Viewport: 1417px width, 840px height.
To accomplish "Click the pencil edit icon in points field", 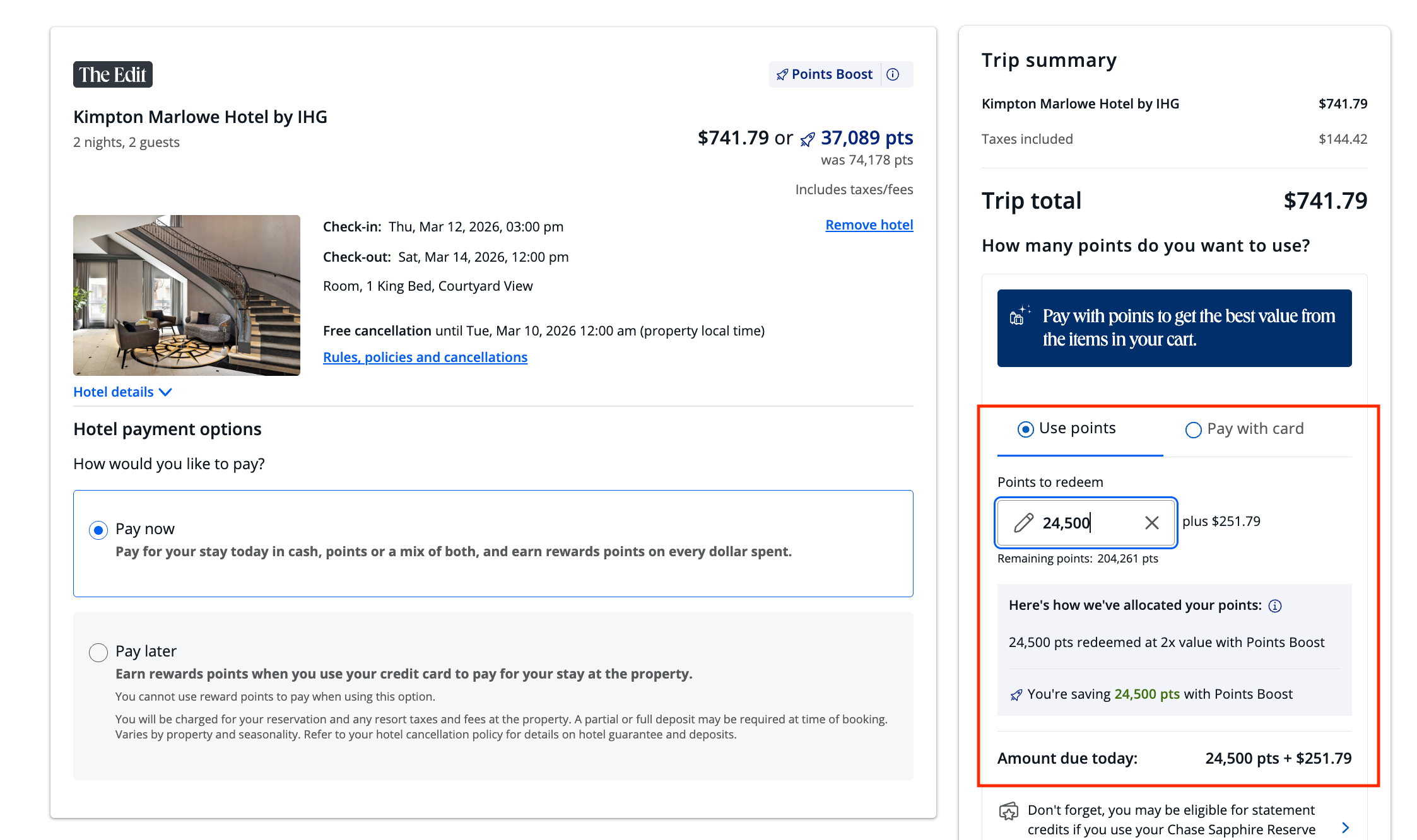I will [x=1023, y=522].
